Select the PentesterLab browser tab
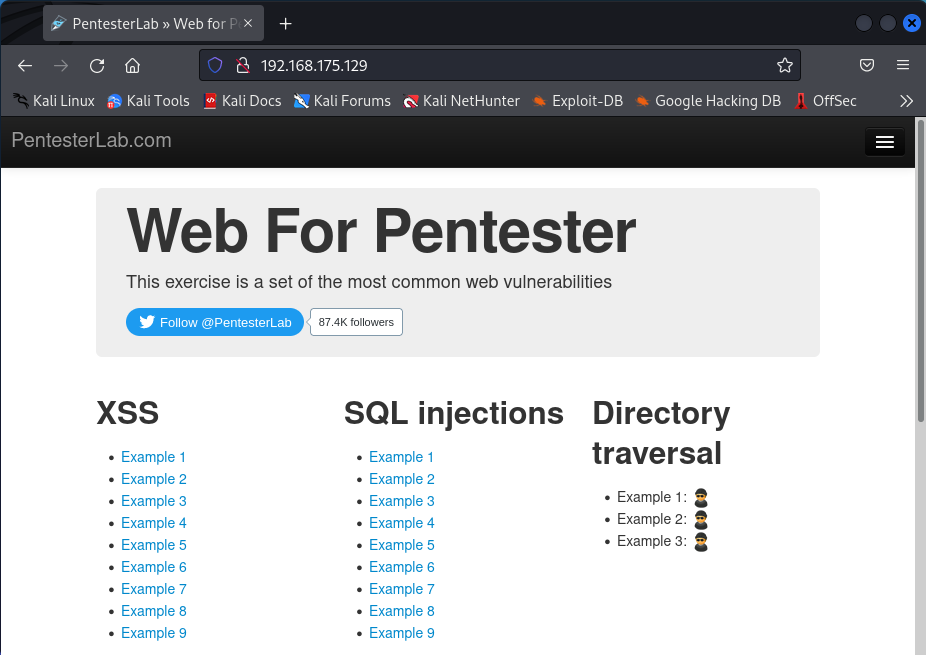The height and width of the screenshot is (655, 926). (154, 24)
